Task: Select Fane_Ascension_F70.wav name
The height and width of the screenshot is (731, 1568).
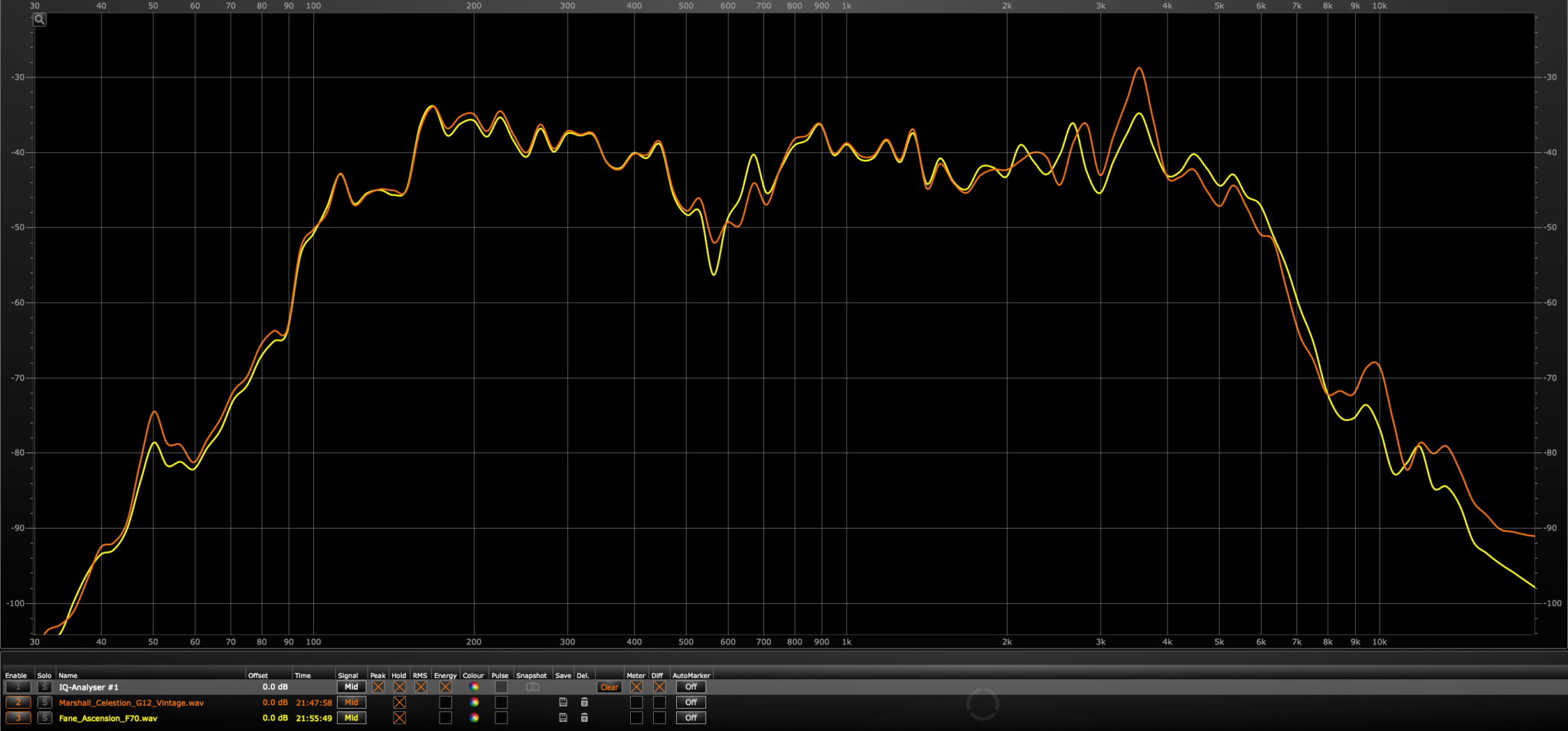Action: click(108, 717)
